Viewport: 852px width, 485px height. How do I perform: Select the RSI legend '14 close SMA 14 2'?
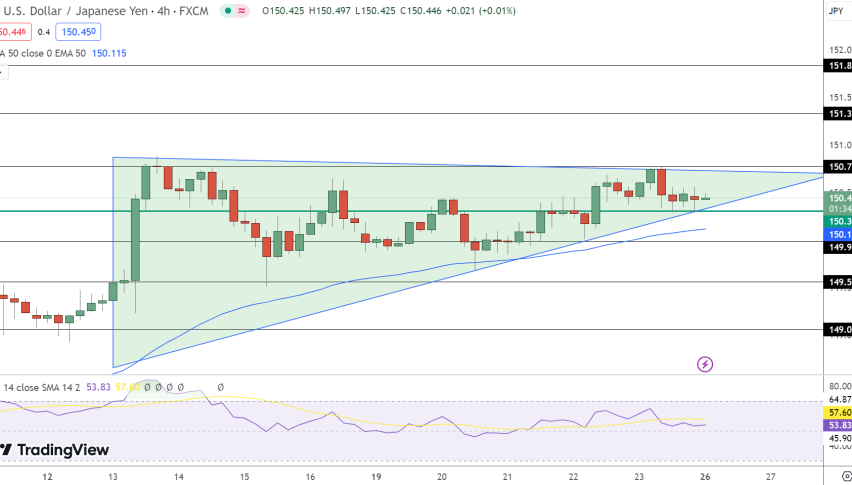42,387
